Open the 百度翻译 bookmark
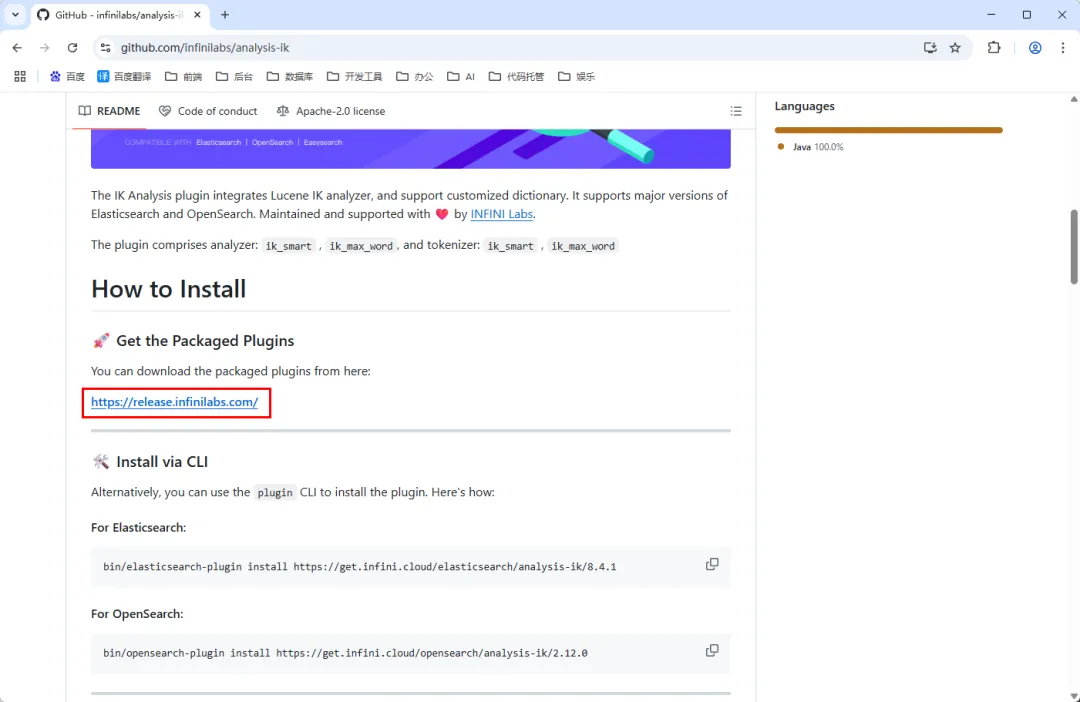The height and width of the screenshot is (702, 1080). point(124,76)
